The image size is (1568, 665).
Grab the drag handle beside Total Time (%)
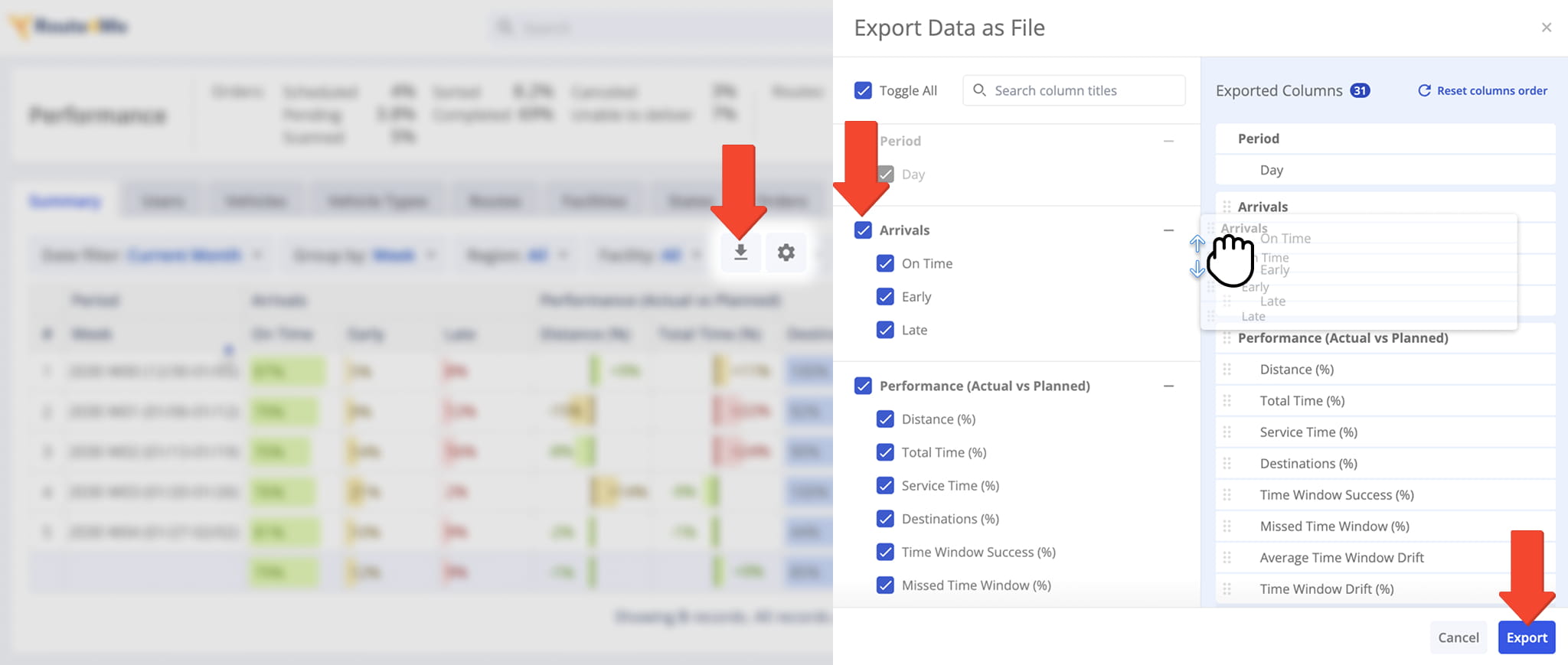1227,401
